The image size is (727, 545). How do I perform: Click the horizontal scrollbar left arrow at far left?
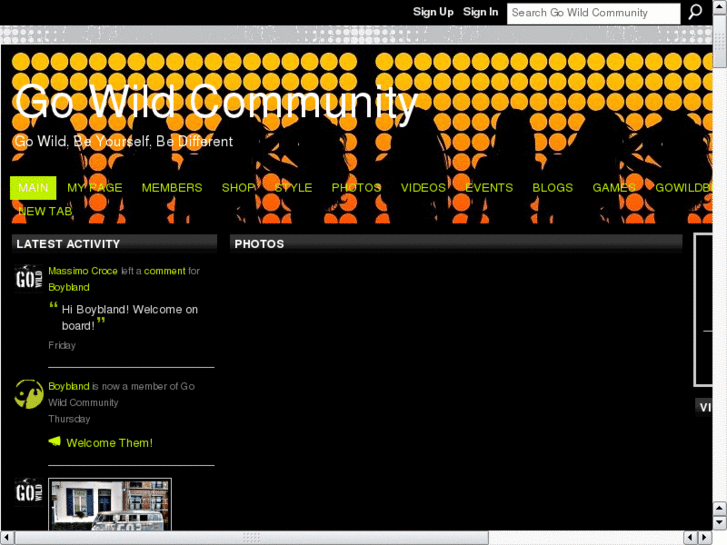[7, 538]
